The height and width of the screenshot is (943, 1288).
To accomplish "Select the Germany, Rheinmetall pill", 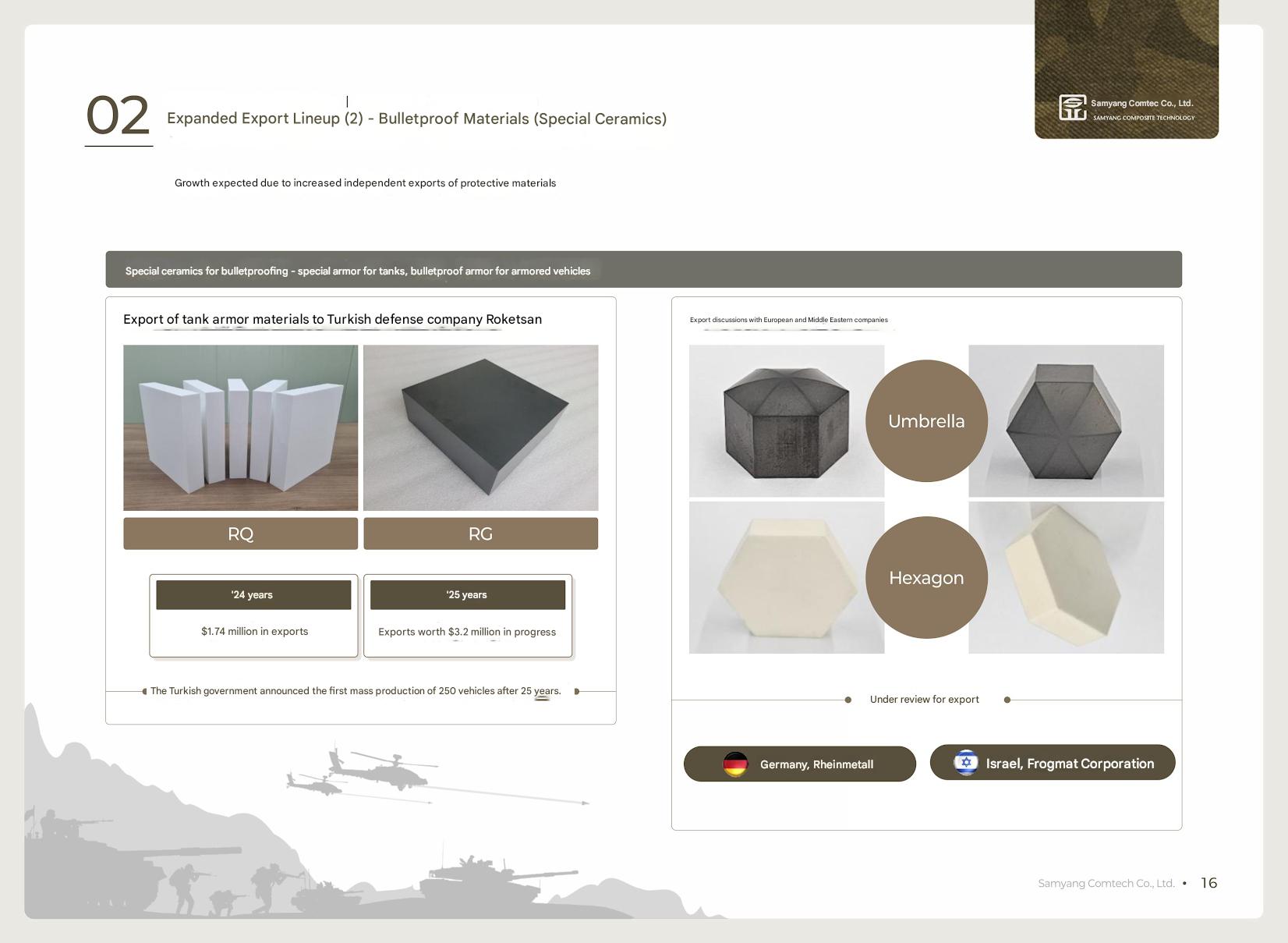I will click(x=800, y=764).
